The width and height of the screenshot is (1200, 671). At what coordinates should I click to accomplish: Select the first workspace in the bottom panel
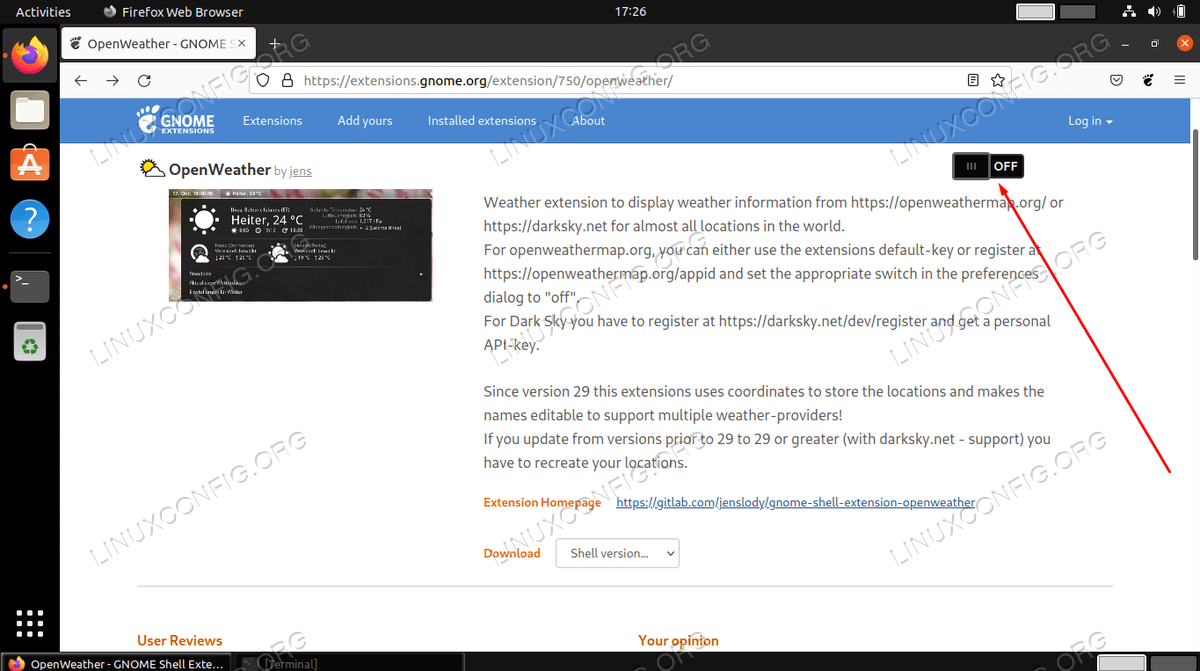coord(1121,663)
